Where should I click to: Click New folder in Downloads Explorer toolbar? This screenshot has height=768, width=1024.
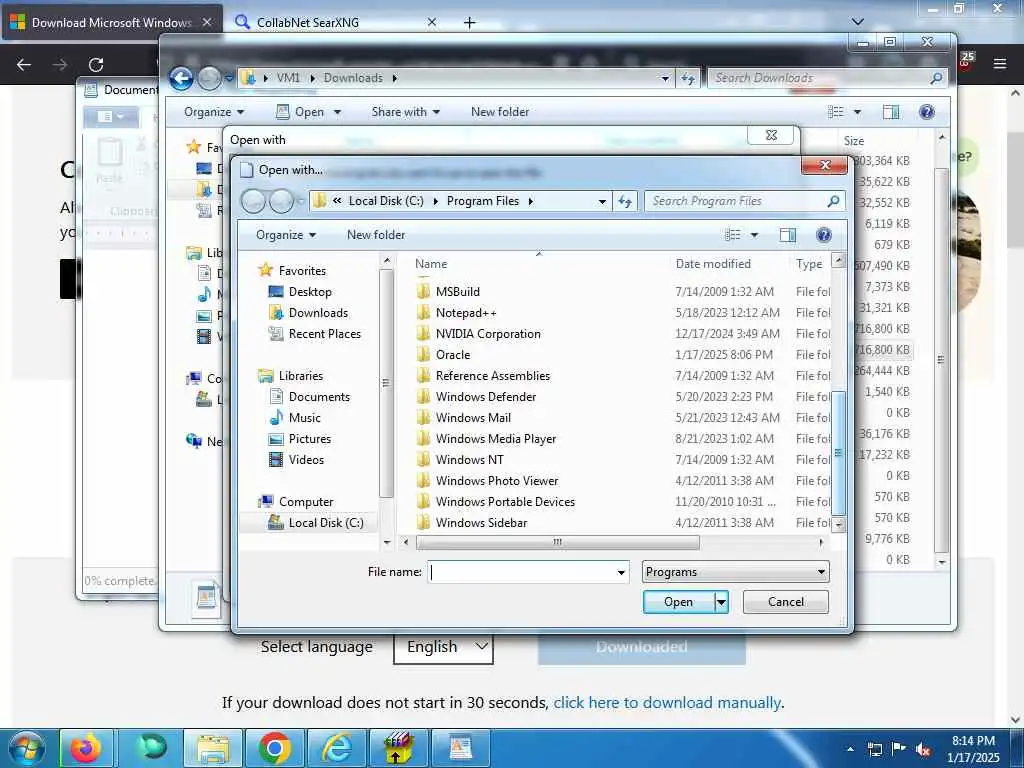point(500,112)
